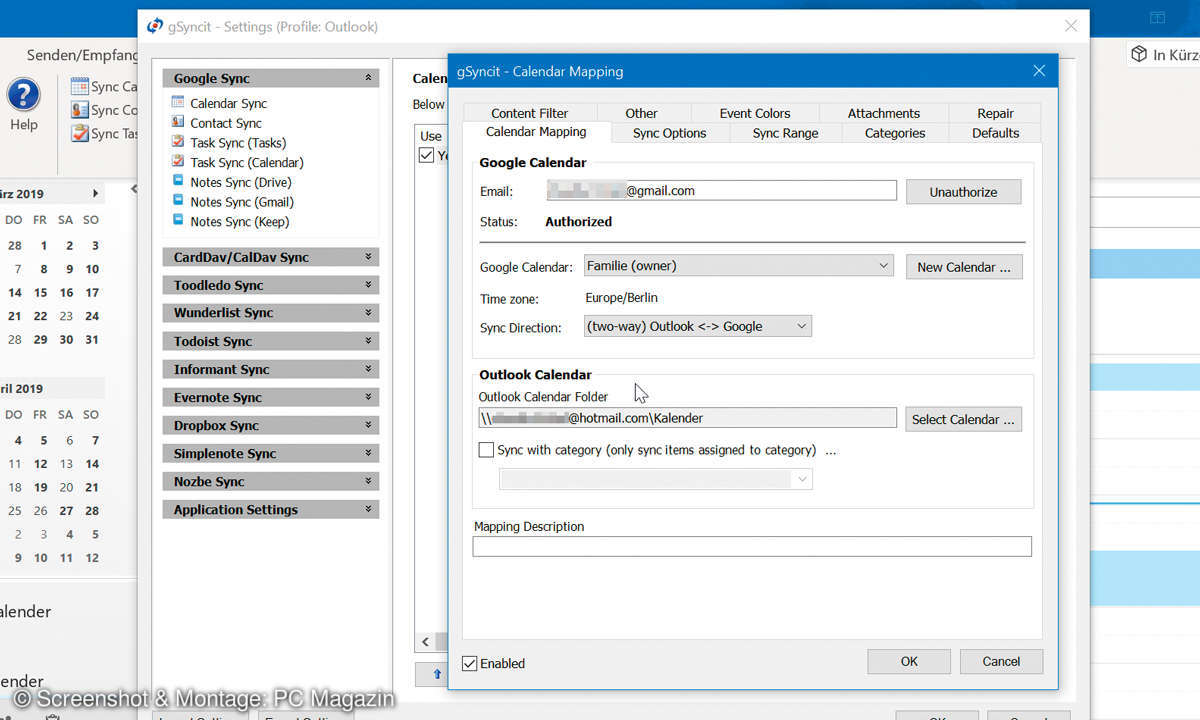This screenshot has width=1200, height=720.
Task: Switch to the Sync Options tab
Action: [669, 133]
